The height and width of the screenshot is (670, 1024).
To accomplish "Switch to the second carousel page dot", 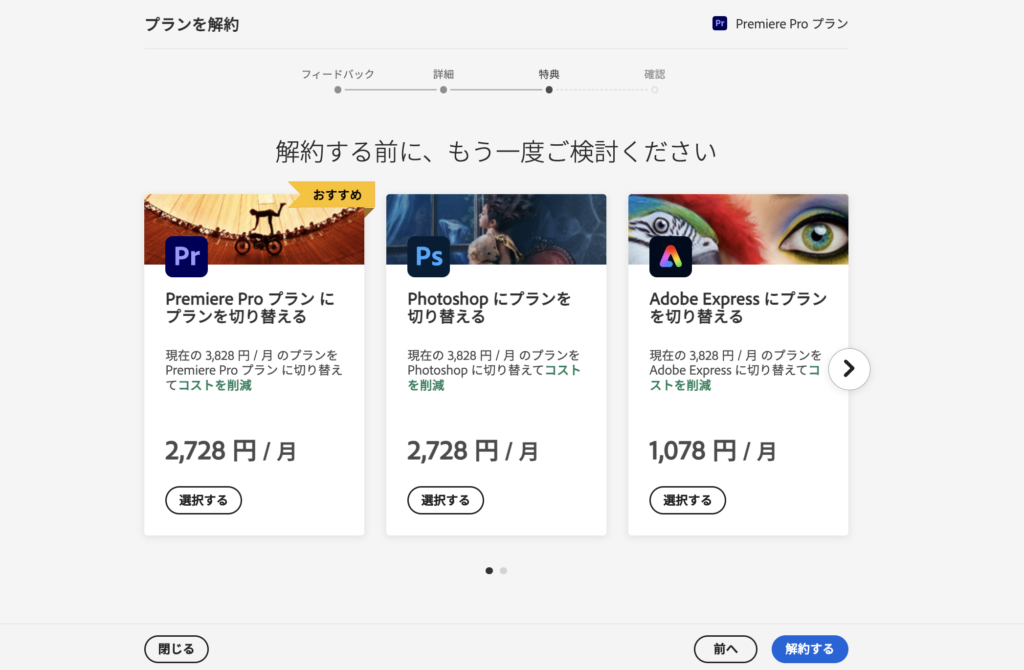I will coord(504,571).
